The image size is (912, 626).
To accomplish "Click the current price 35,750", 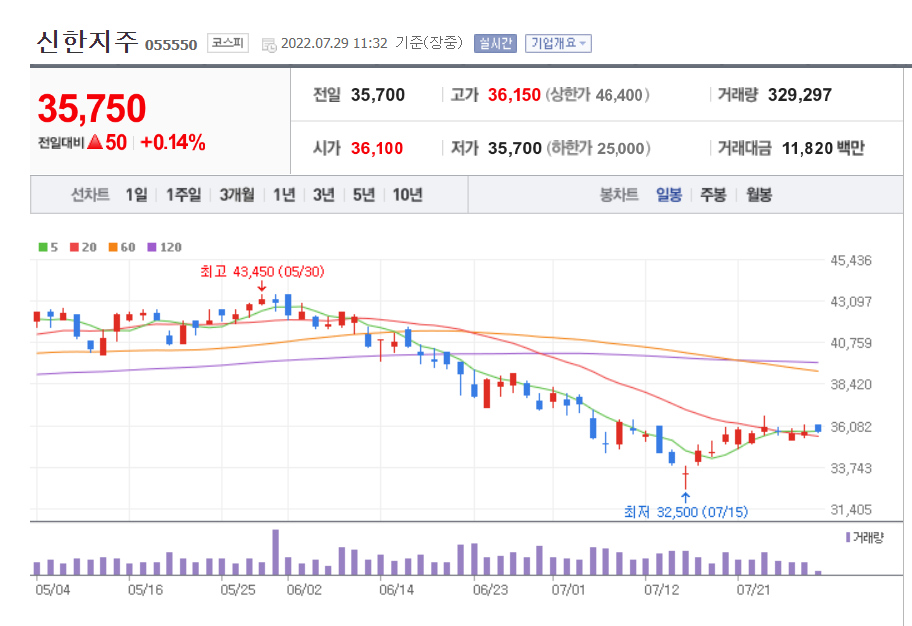I will tap(92, 109).
